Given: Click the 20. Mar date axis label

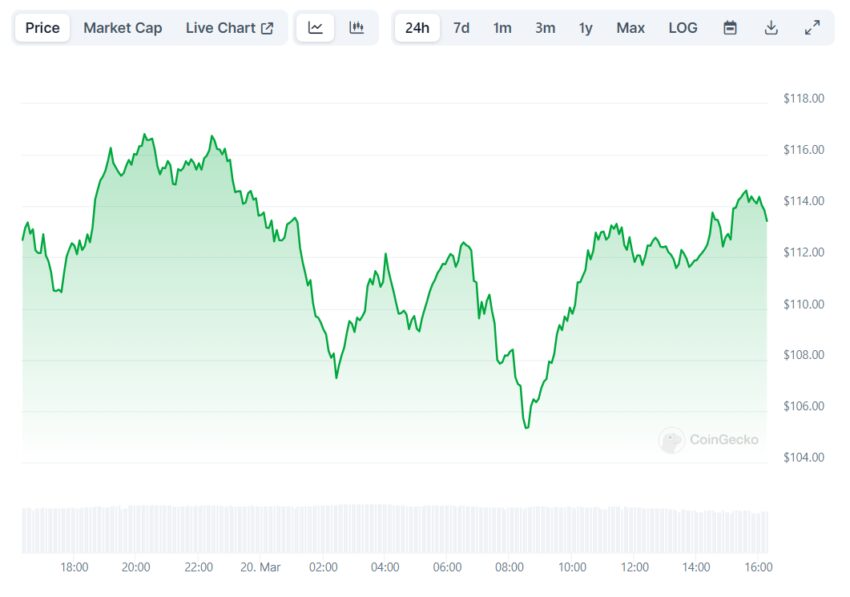Looking at the screenshot, I should 260,567.
